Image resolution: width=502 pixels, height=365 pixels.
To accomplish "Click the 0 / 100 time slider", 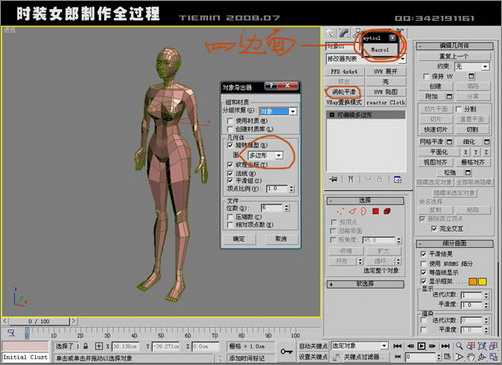I will (x=39, y=321).
